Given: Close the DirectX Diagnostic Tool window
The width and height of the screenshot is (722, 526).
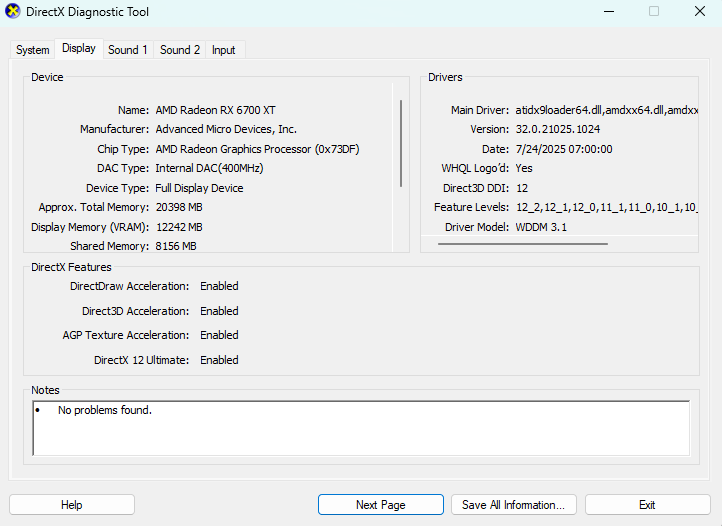Looking at the screenshot, I should pyautogui.click(x=700, y=12).
